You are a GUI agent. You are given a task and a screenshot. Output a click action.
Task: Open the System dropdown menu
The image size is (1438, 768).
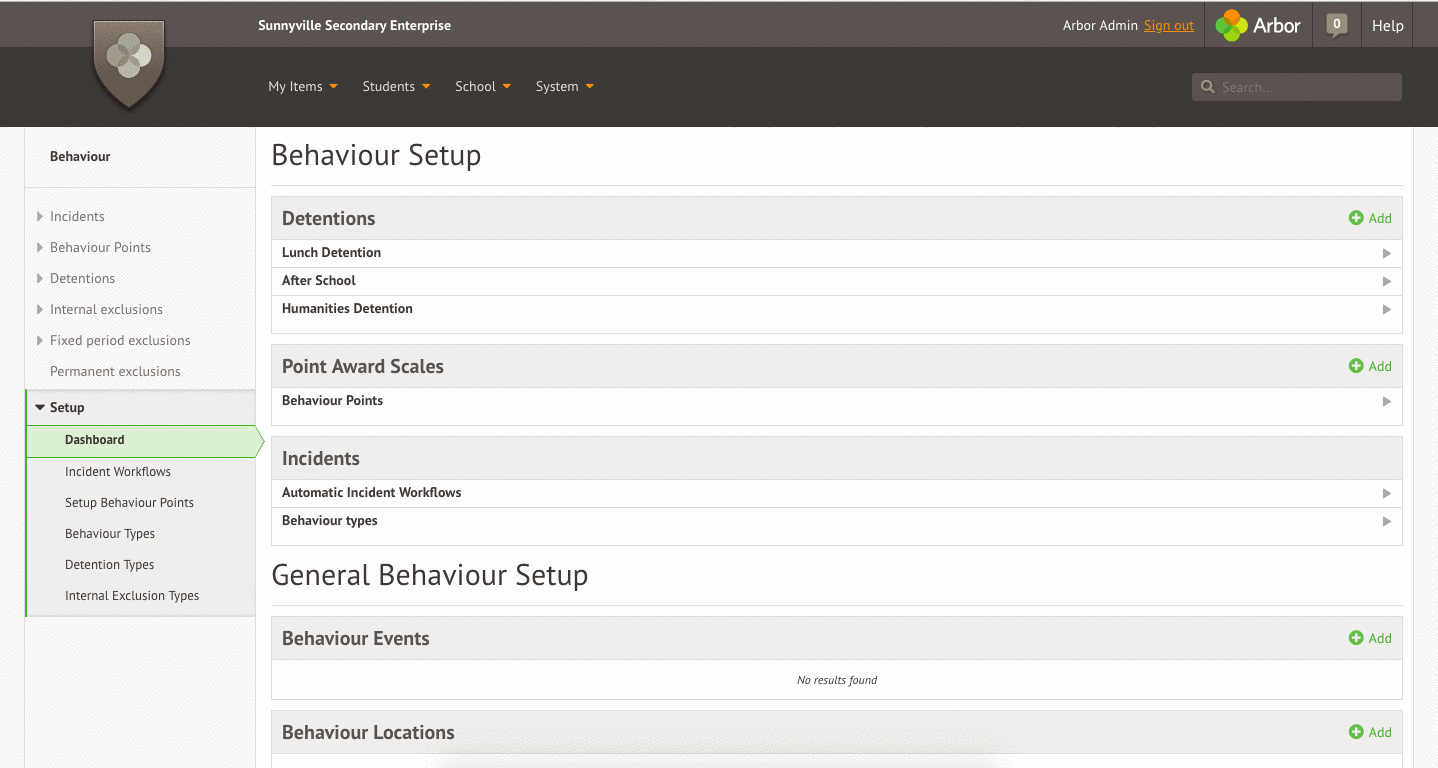(564, 87)
